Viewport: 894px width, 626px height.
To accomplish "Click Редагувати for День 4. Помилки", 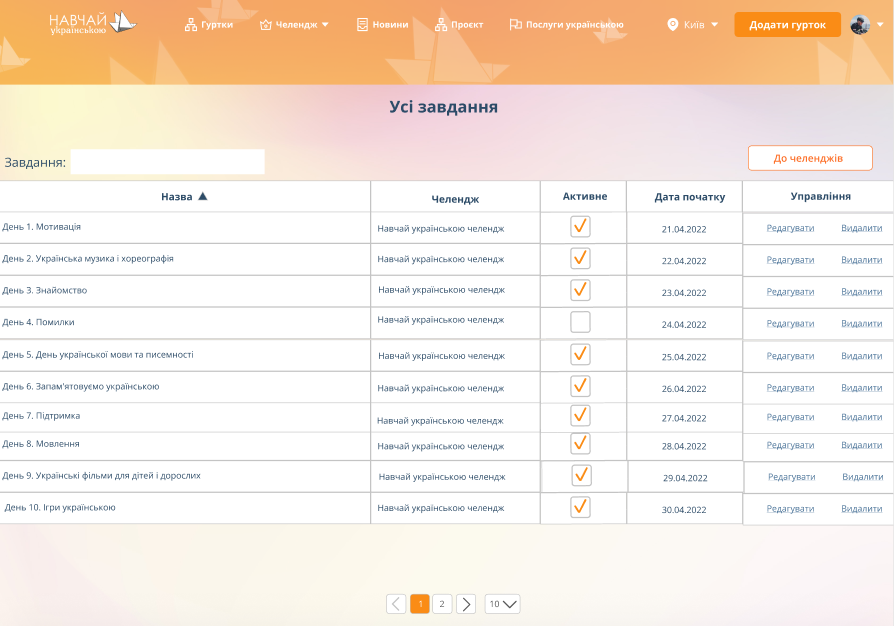I will 790,323.
